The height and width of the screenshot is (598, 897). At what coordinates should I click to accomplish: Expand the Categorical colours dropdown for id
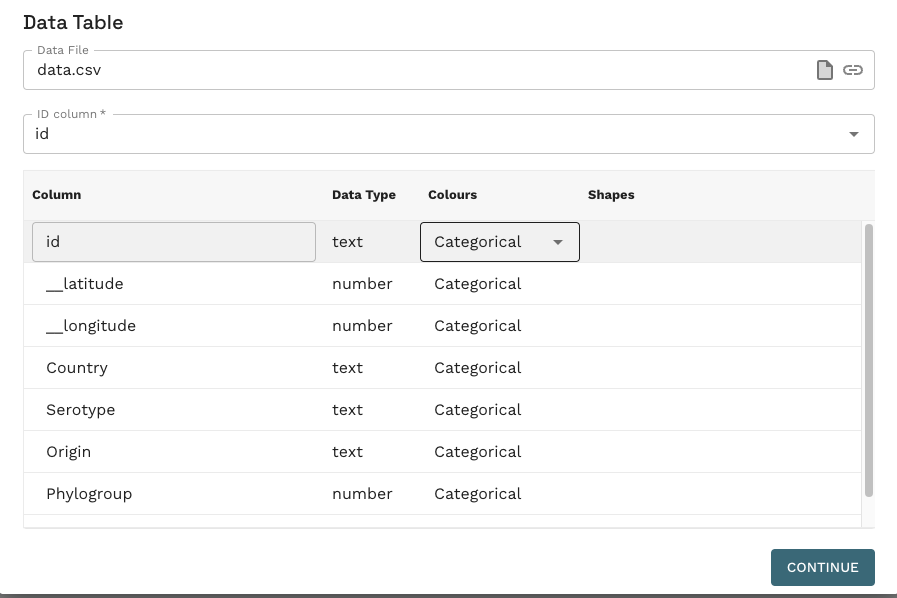coord(499,242)
